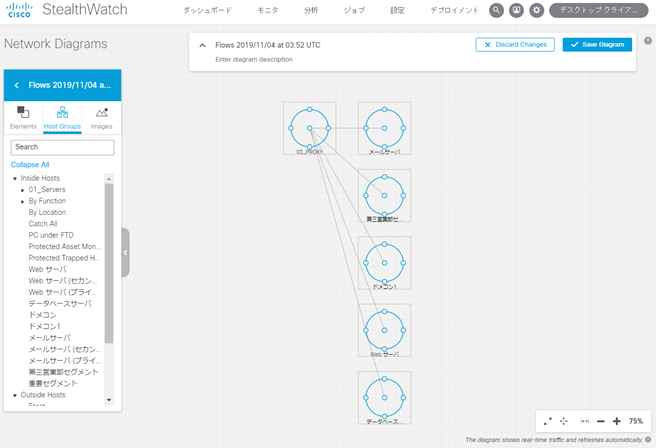Click the Save Diagram button

598,45
